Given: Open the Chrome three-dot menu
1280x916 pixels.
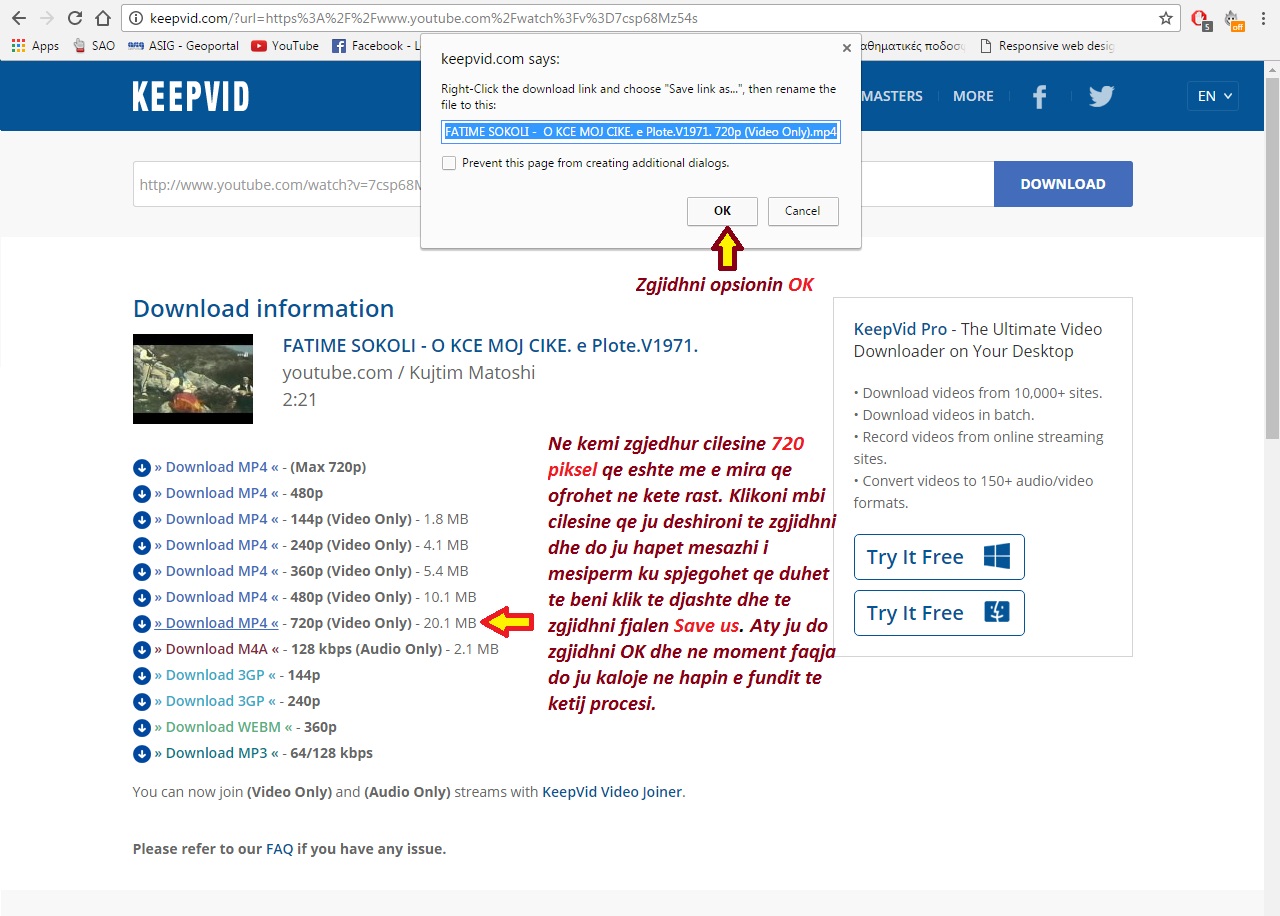Looking at the screenshot, I should click(1263, 18).
